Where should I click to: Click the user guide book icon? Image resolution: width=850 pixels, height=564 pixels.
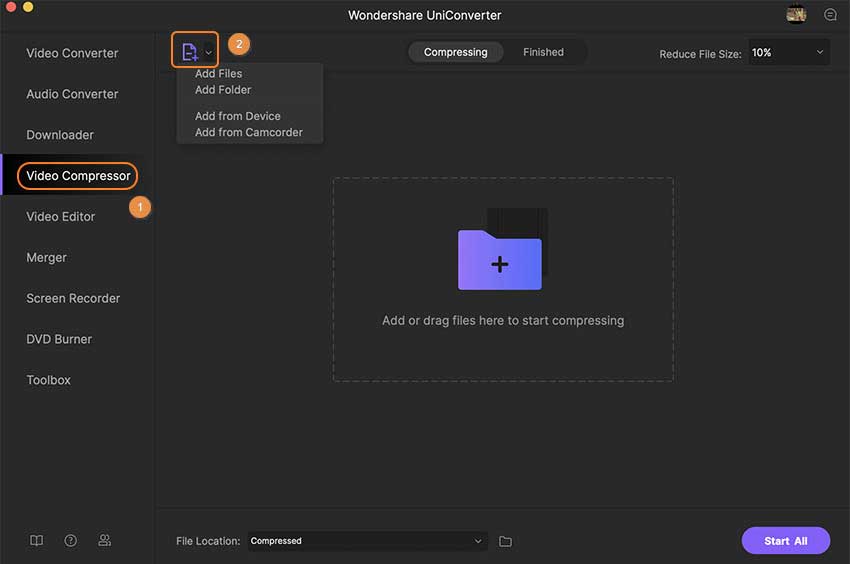tap(36, 540)
